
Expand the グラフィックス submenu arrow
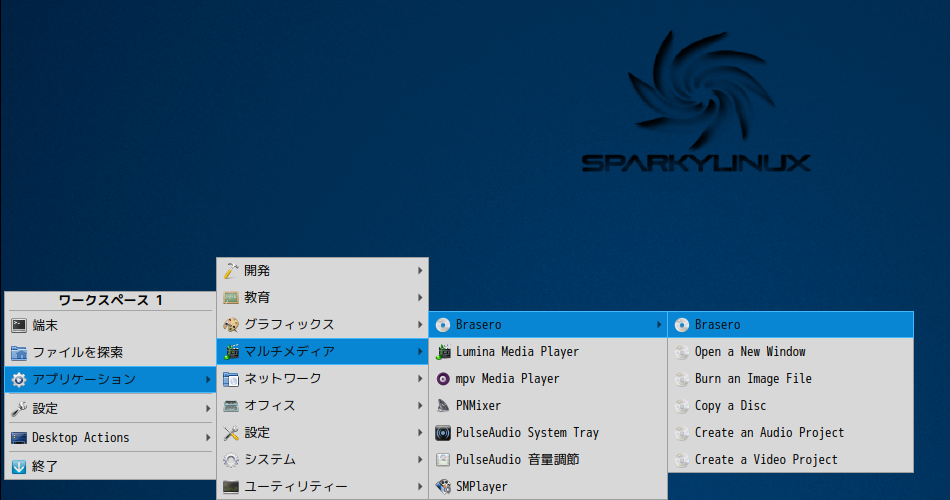click(420, 325)
